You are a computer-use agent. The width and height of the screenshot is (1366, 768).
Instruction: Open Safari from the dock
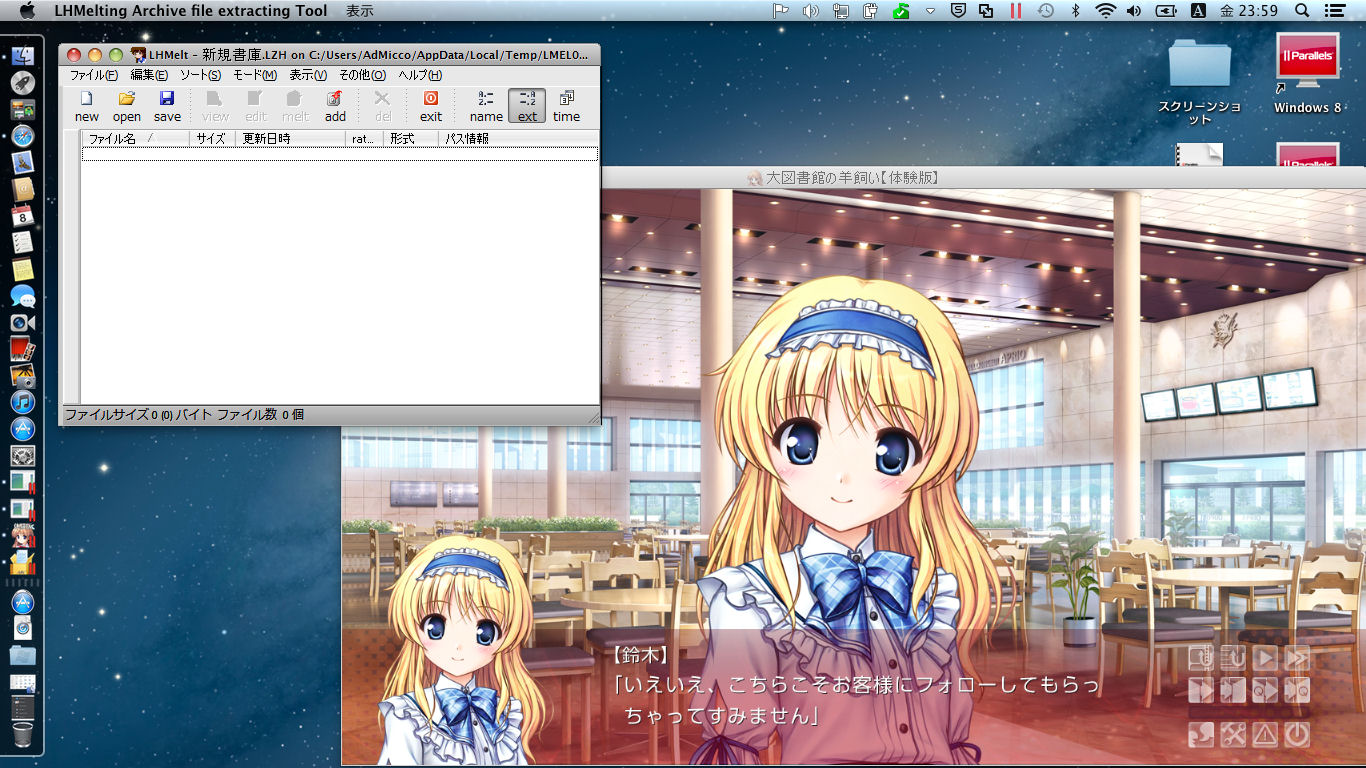tap(22, 136)
